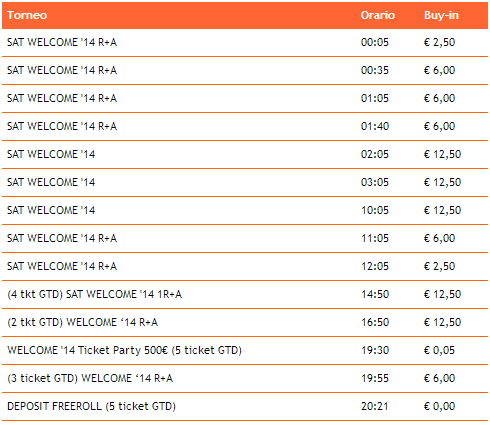The image size is (490, 425).
Task: Click the € 0,05 buy-in at 19:30
Action: 439,350
